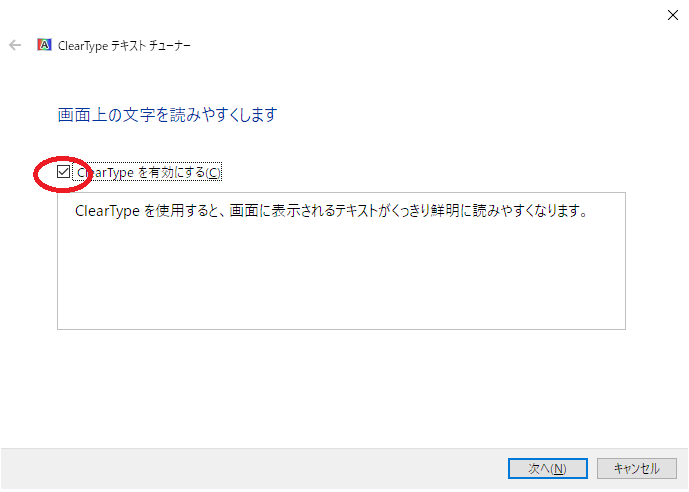Click the ClearType description sample text

pos(332,211)
